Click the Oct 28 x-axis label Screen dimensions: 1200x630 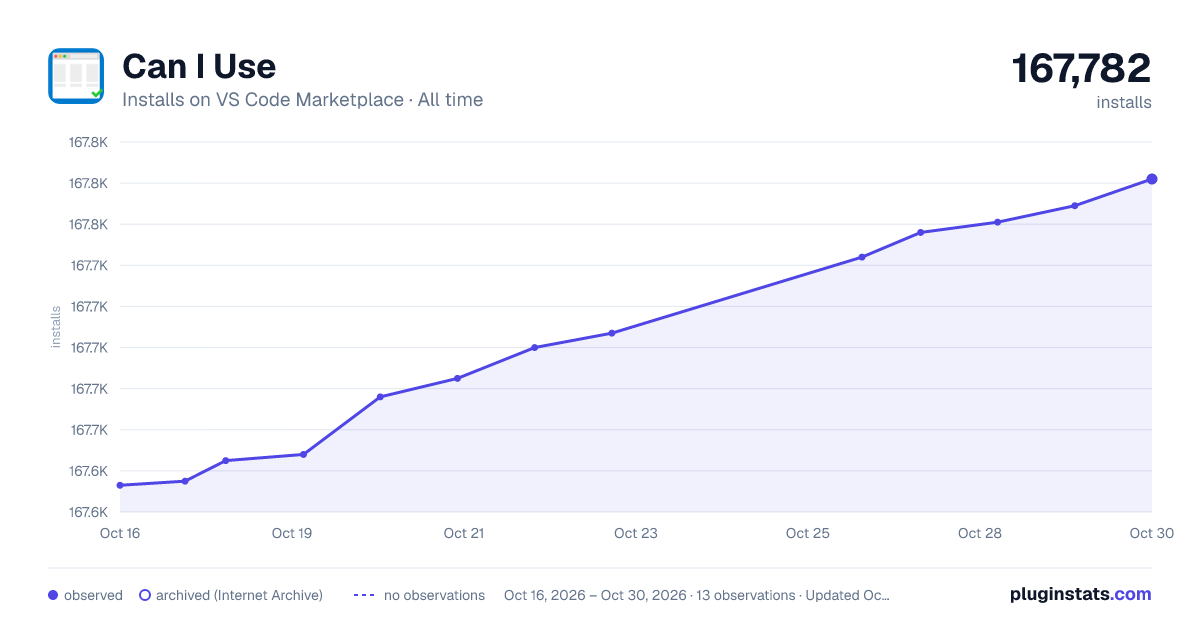pyautogui.click(x=980, y=533)
